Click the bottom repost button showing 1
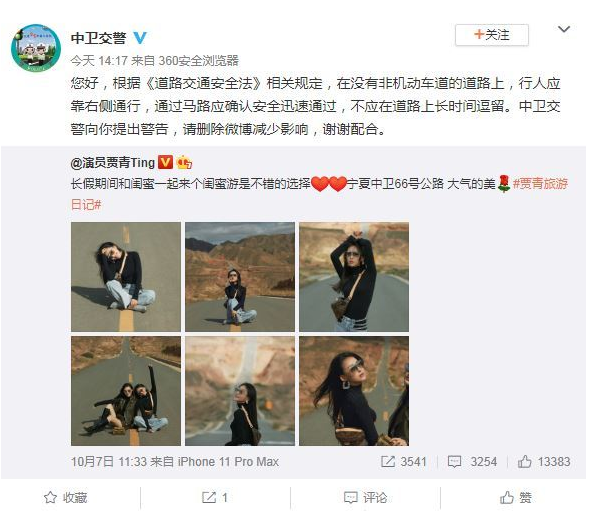592x511 pixels. tap(215, 497)
